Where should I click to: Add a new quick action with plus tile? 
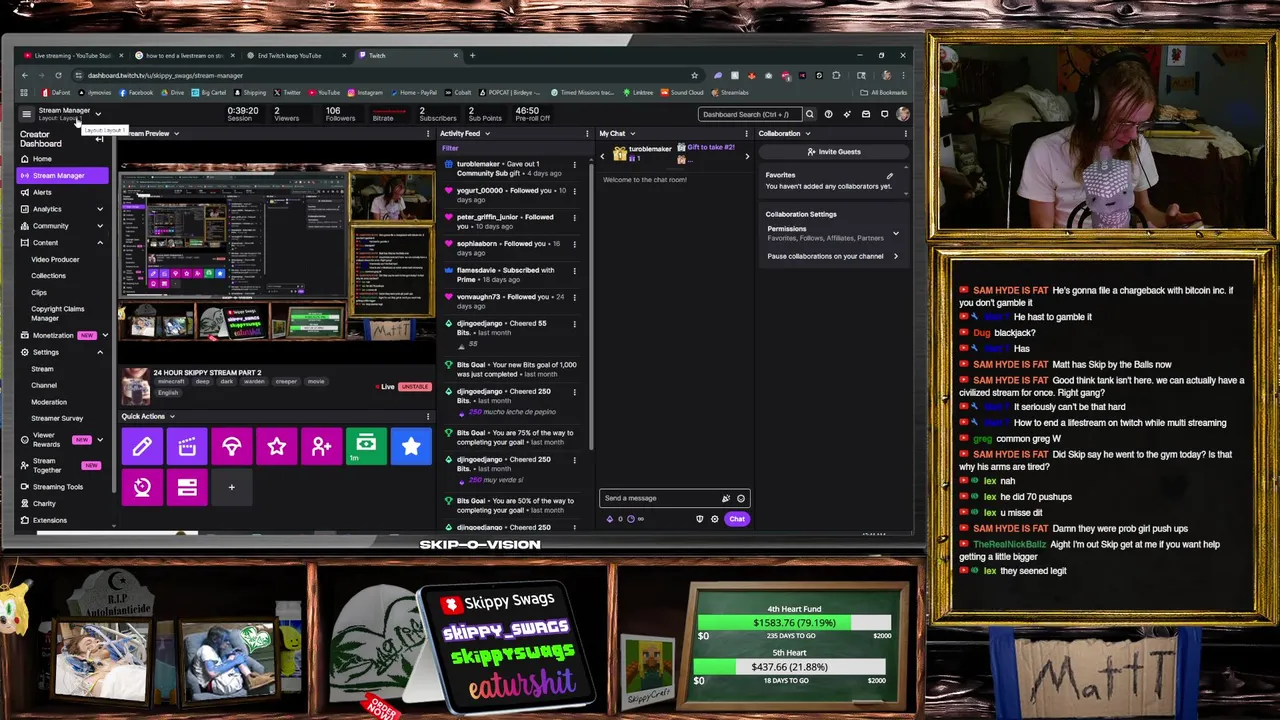tap(231, 487)
